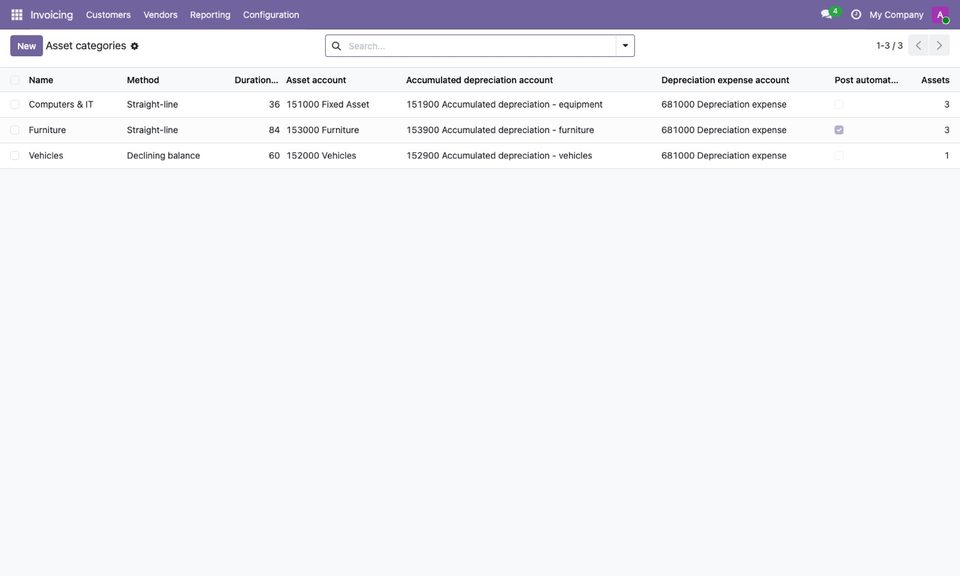960x576 pixels.
Task: Select the Computers & IT row checkbox
Action: point(15,105)
